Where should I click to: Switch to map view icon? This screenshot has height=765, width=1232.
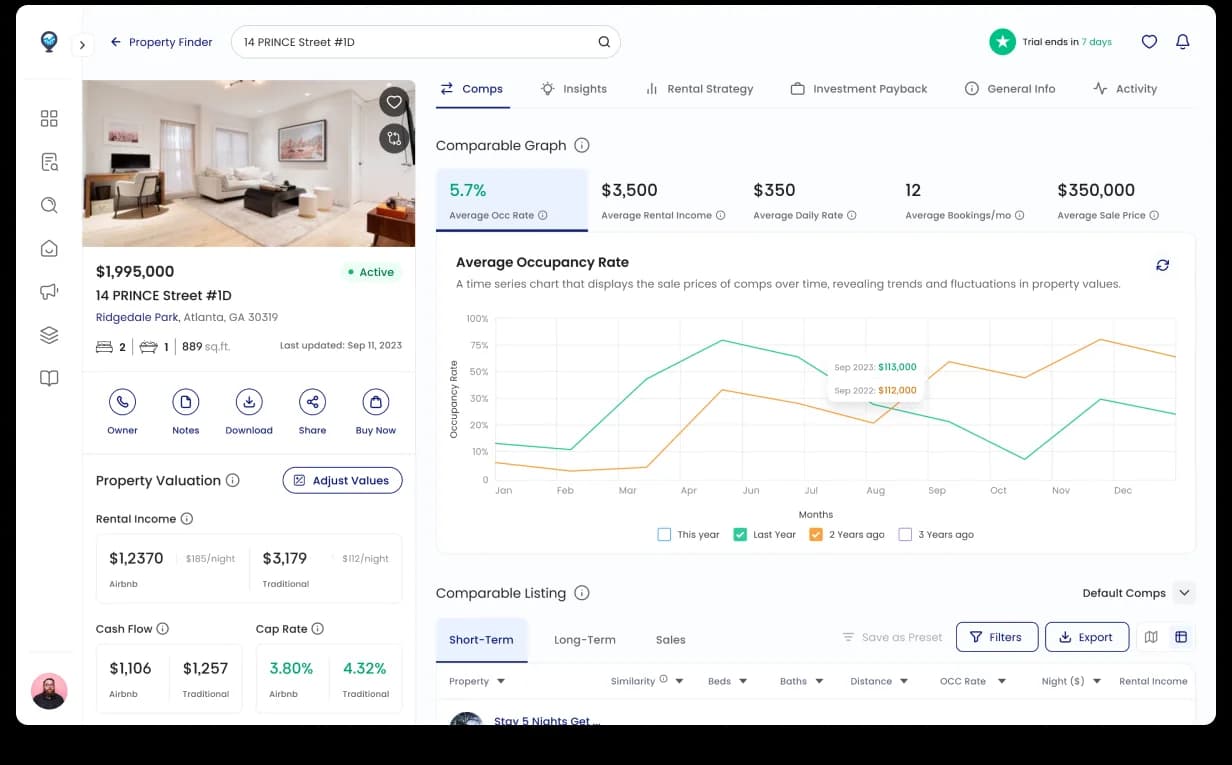1151,637
